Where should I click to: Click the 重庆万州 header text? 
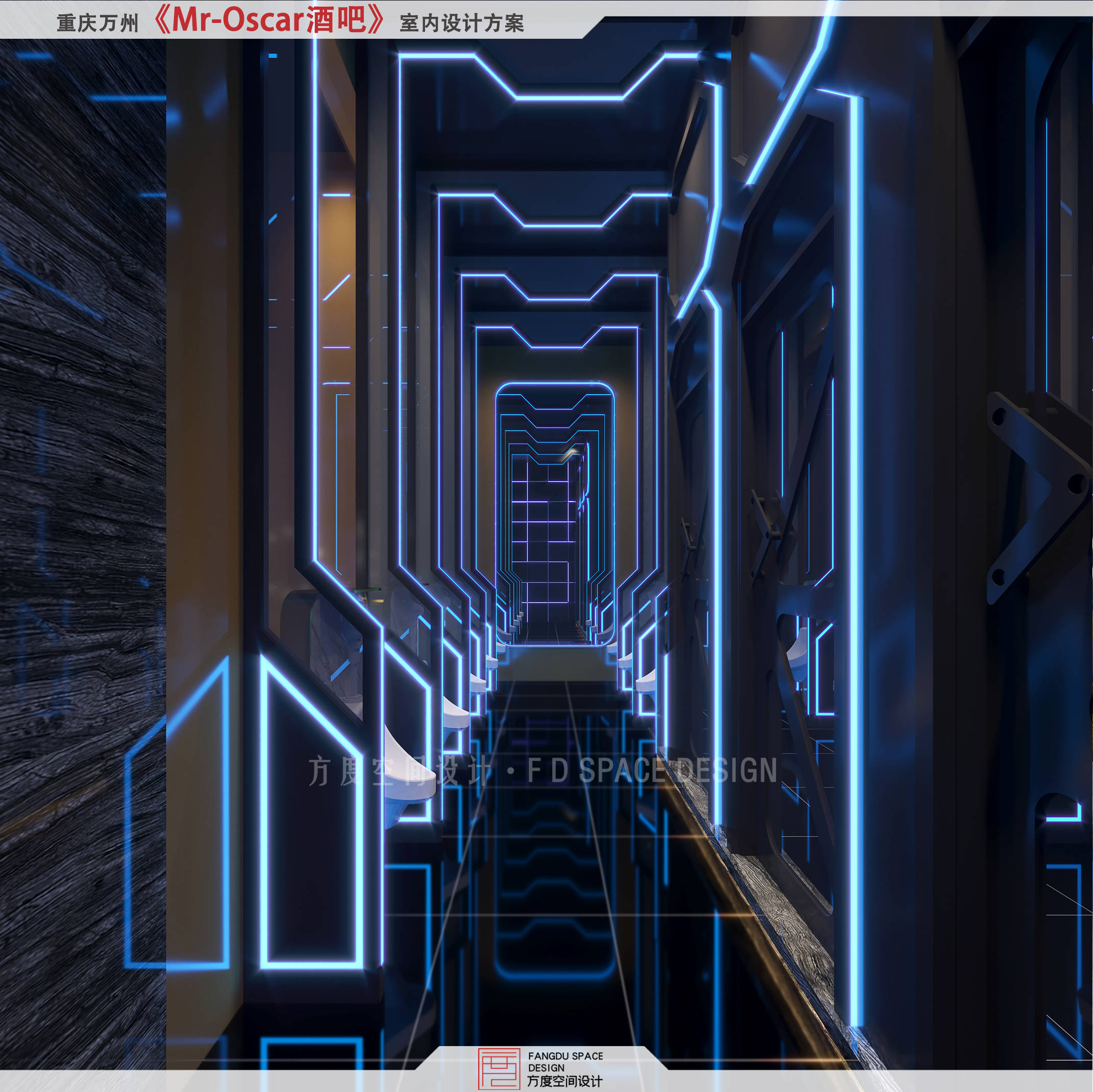tap(98, 23)
